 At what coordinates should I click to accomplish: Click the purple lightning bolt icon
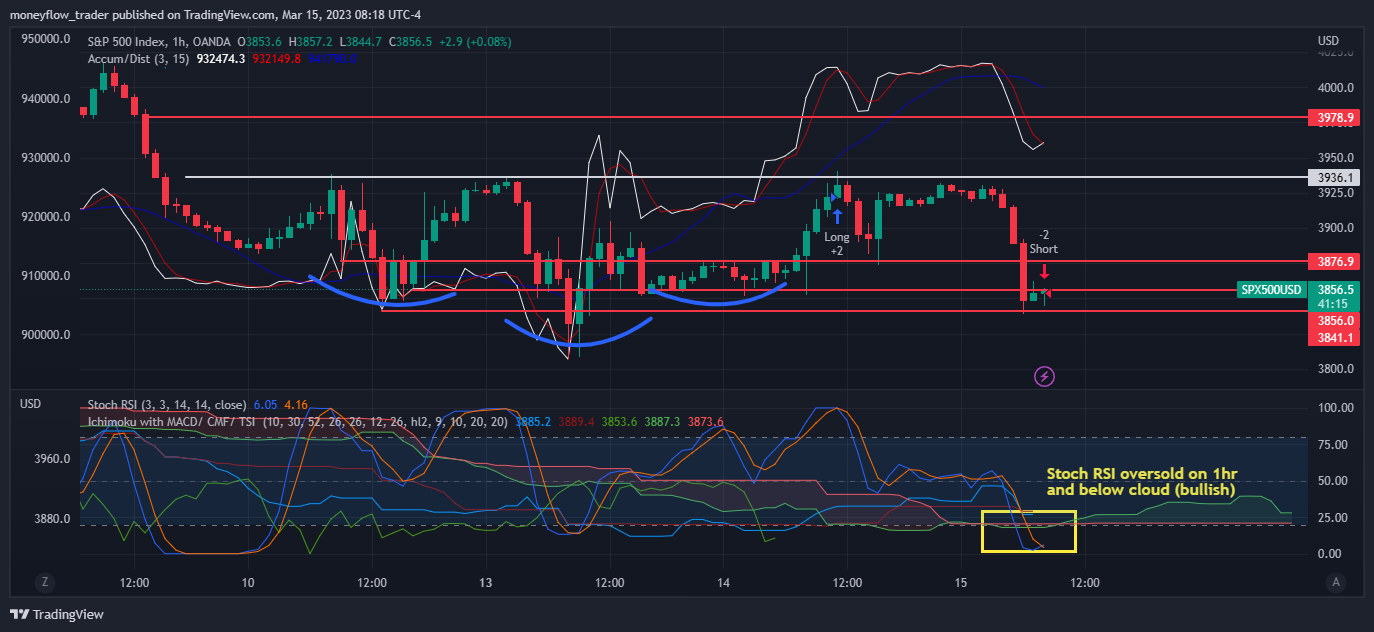tap(1045, 377)
